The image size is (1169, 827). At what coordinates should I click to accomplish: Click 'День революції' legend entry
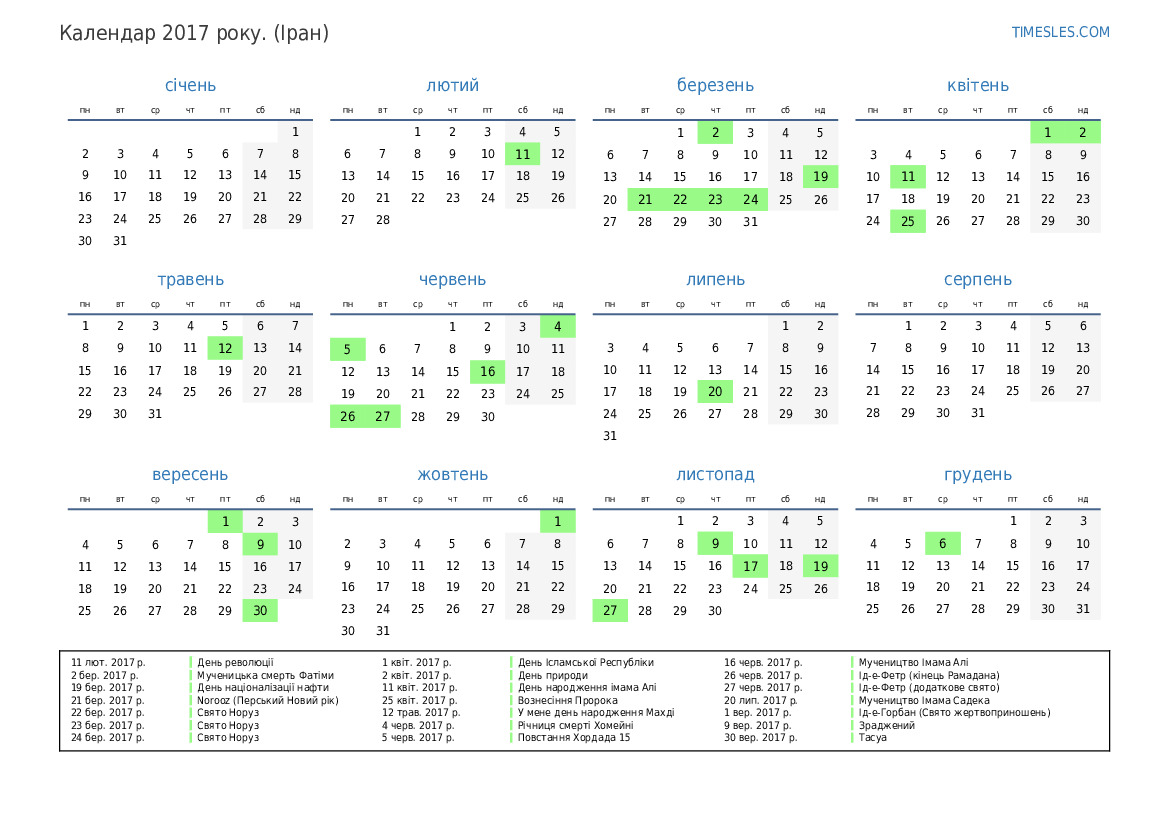[x=235, y=662]
